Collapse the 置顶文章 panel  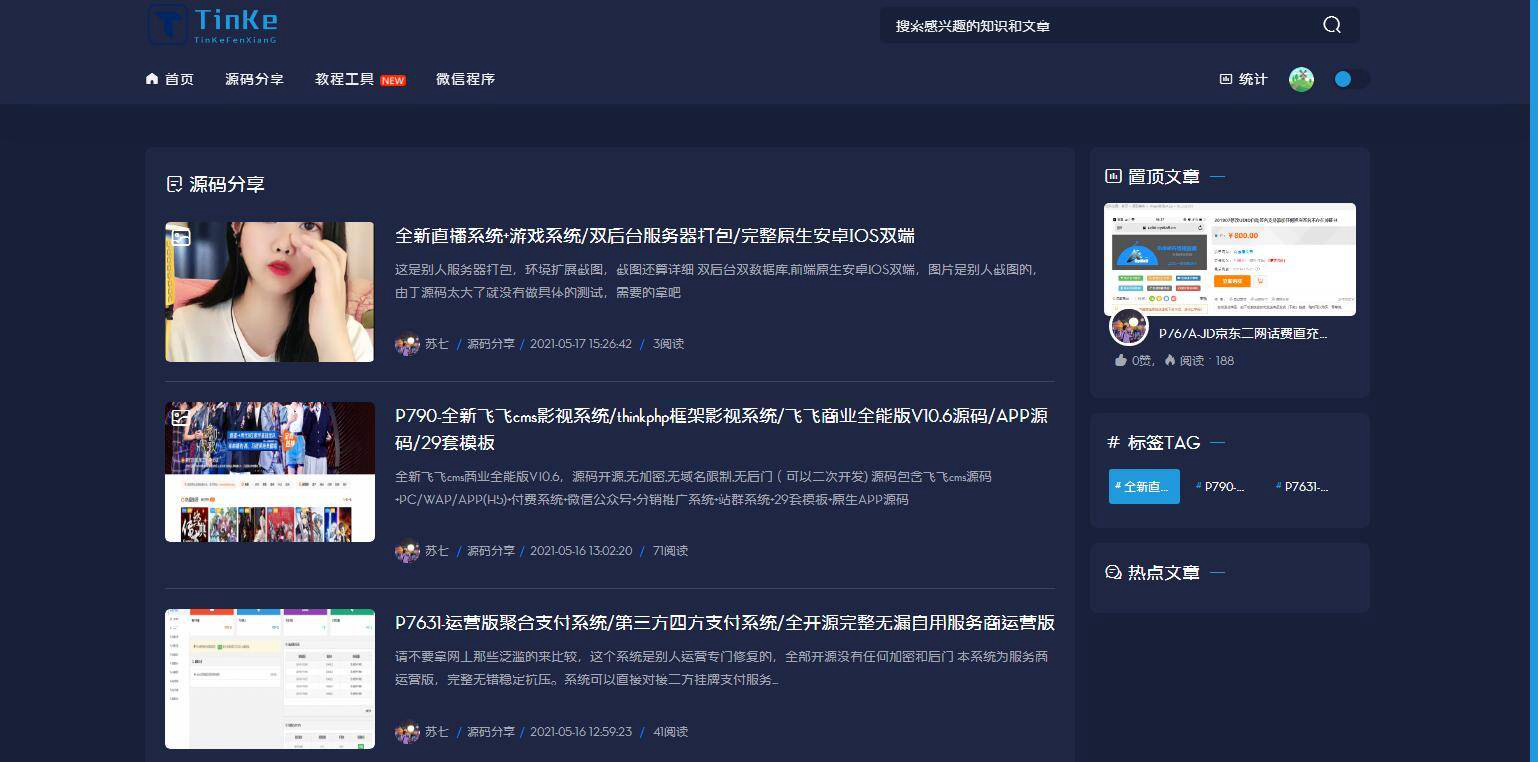click(1217, 176)
